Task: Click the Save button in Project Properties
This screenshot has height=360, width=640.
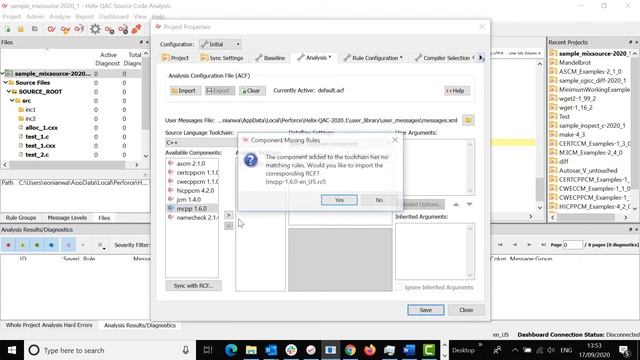Action: click(426, 310)
